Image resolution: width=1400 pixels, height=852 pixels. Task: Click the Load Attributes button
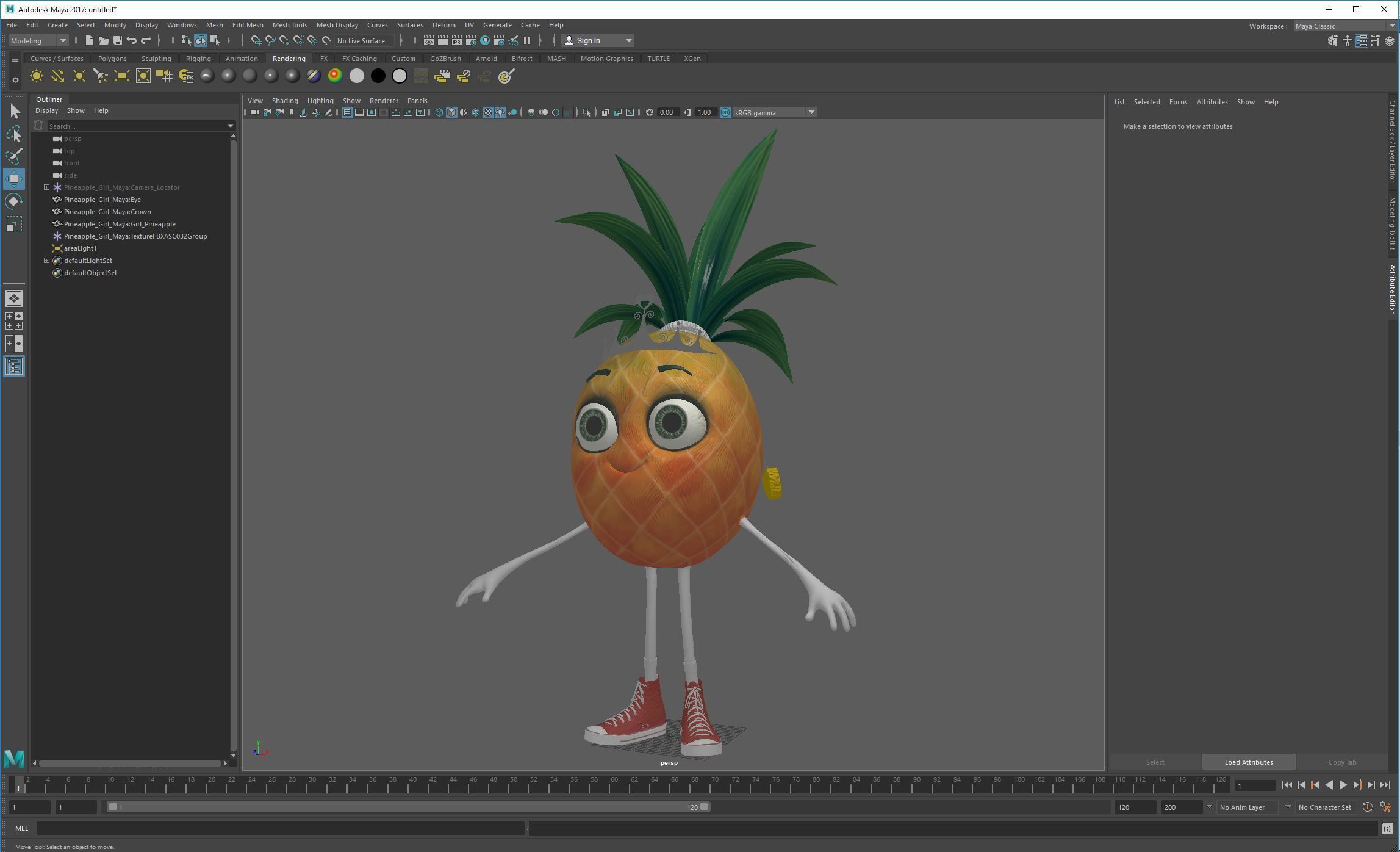[x=1248, y=762]
